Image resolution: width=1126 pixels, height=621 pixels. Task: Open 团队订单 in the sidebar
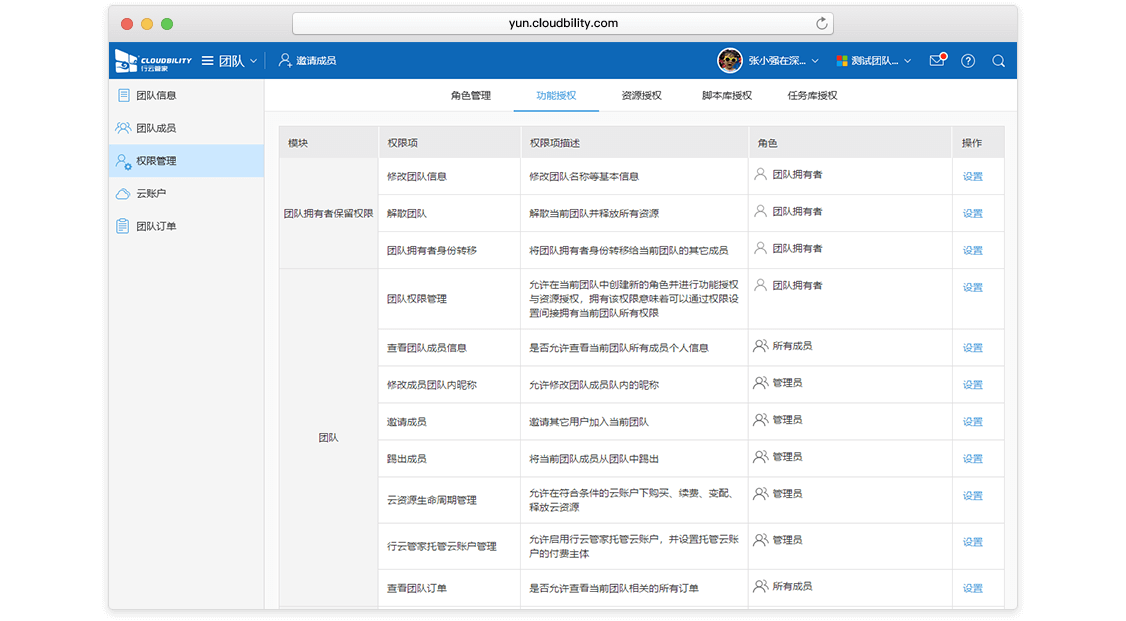coord(155,226)
